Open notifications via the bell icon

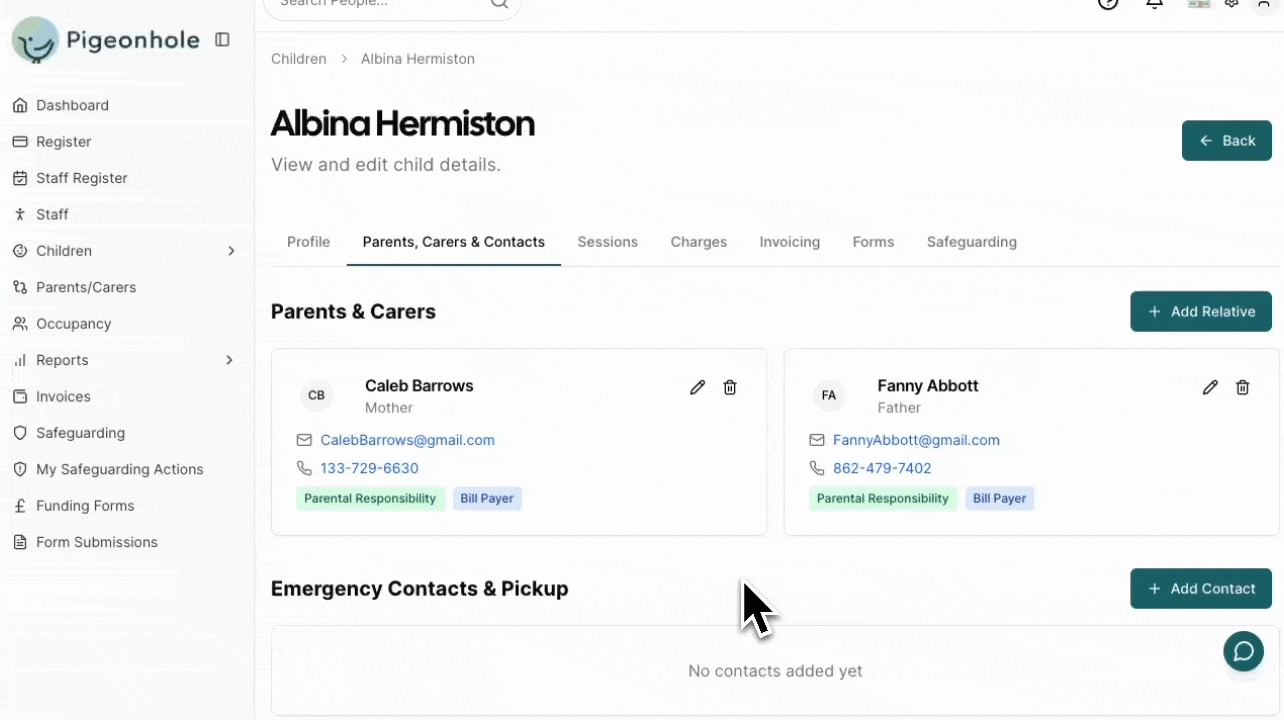tap(1154, 4)
